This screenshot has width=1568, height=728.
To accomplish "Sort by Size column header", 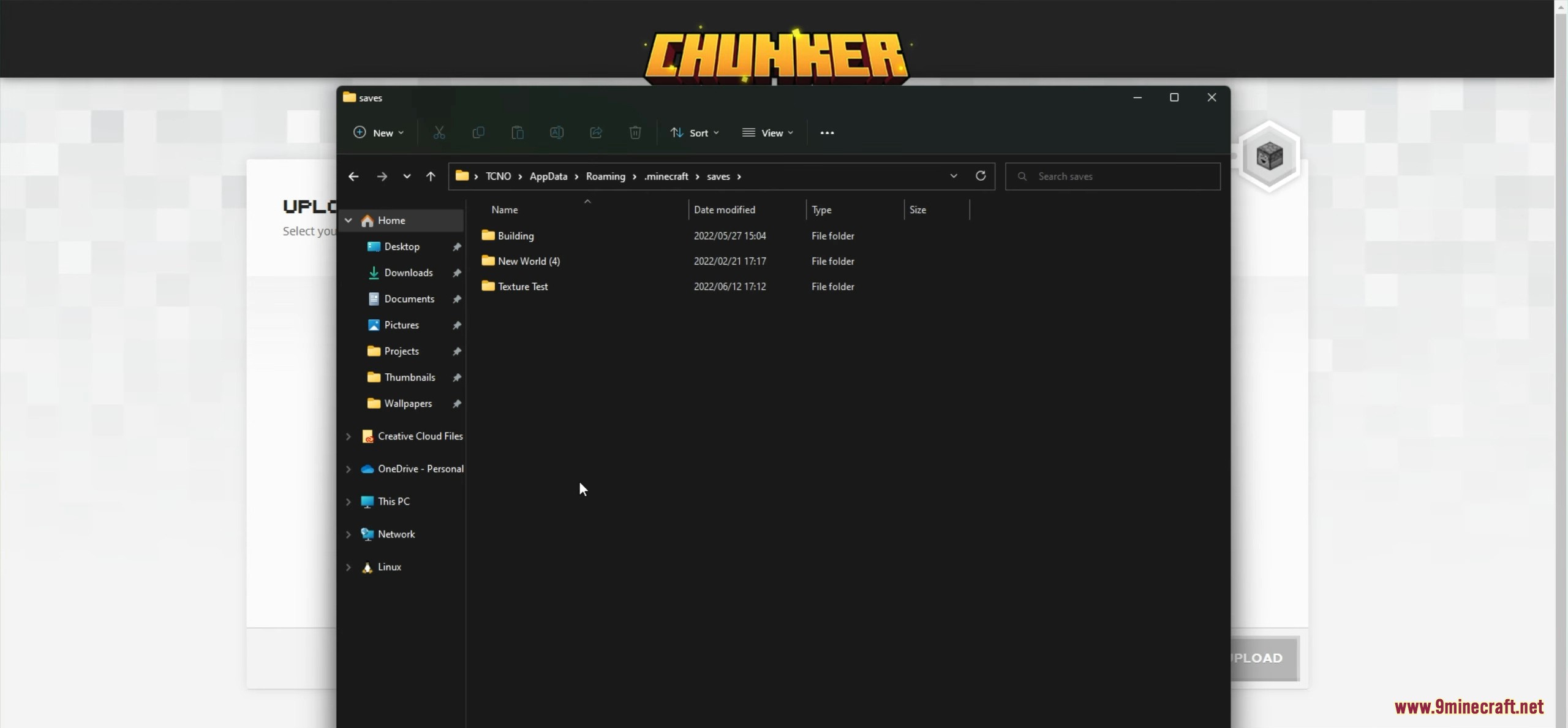I will [x=918, y=210].
